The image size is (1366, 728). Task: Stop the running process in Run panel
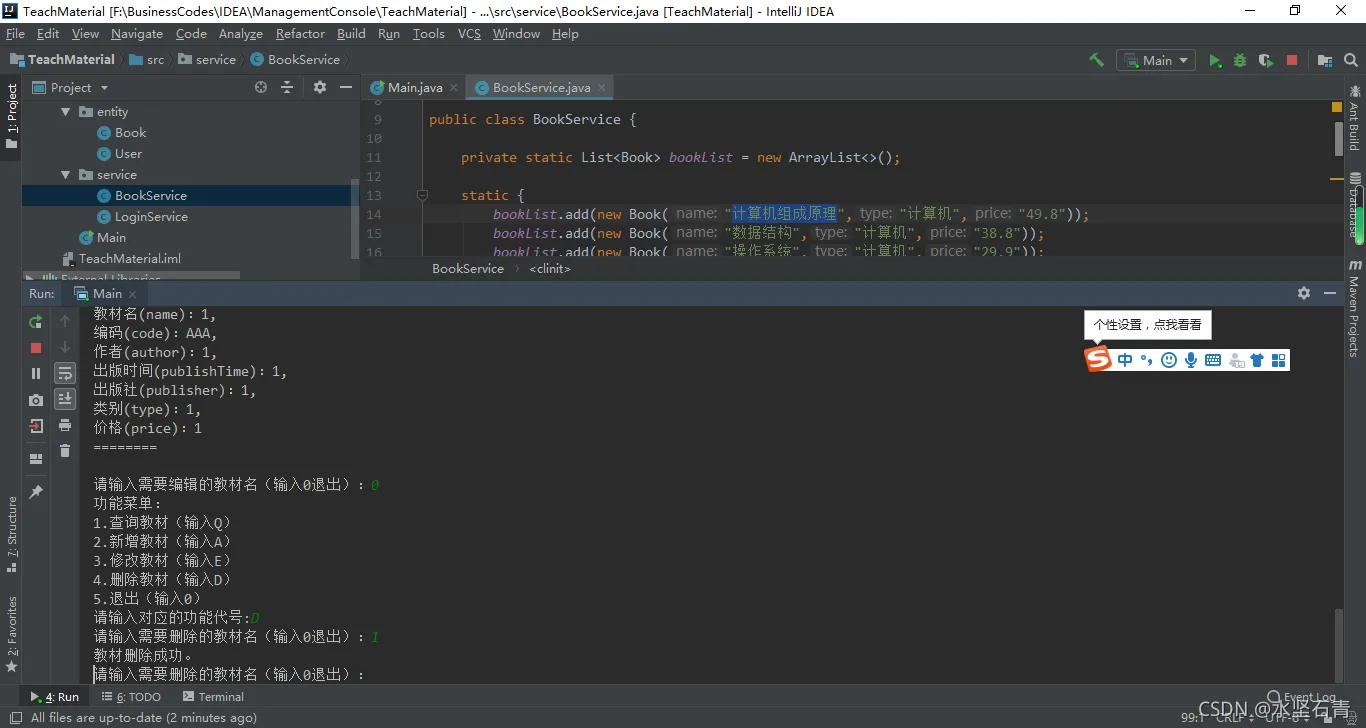[x=36, y=347]
